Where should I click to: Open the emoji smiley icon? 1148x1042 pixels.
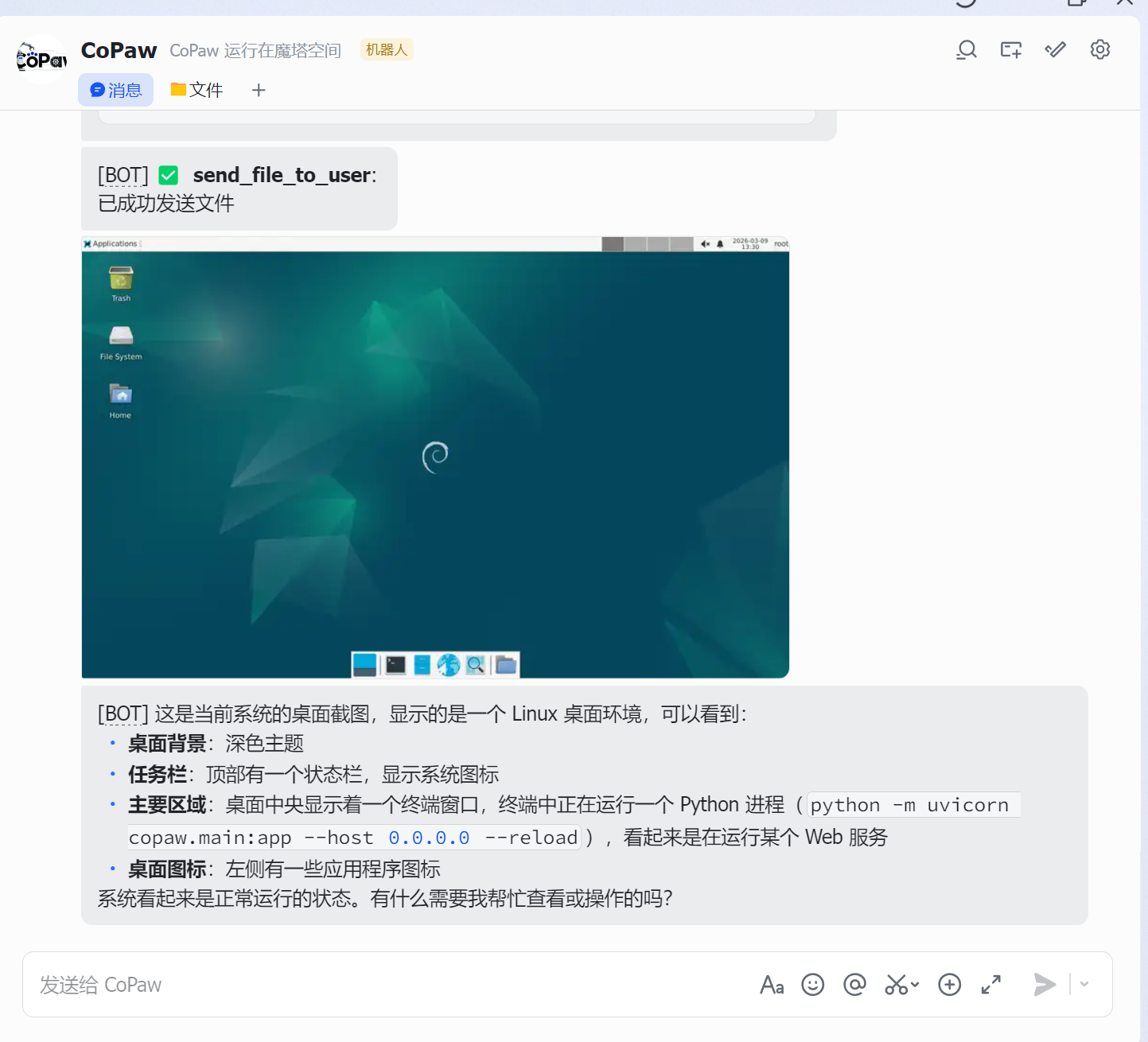(x=812, y=985)
